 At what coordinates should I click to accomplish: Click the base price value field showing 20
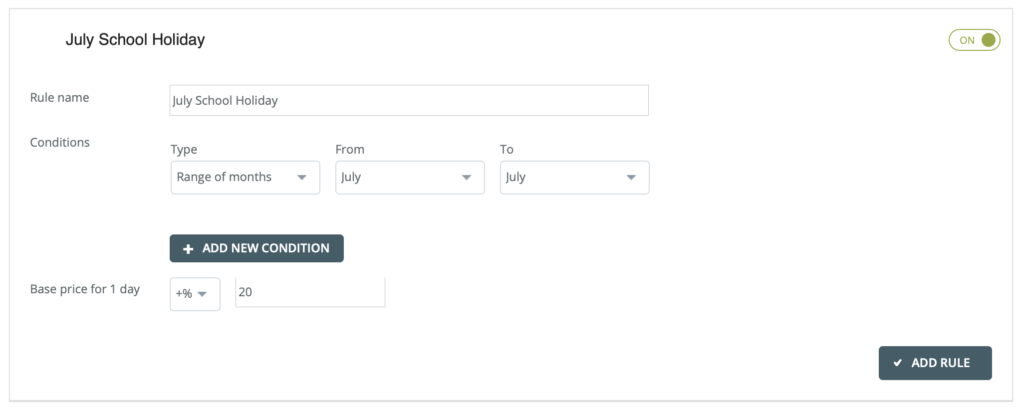309,293
